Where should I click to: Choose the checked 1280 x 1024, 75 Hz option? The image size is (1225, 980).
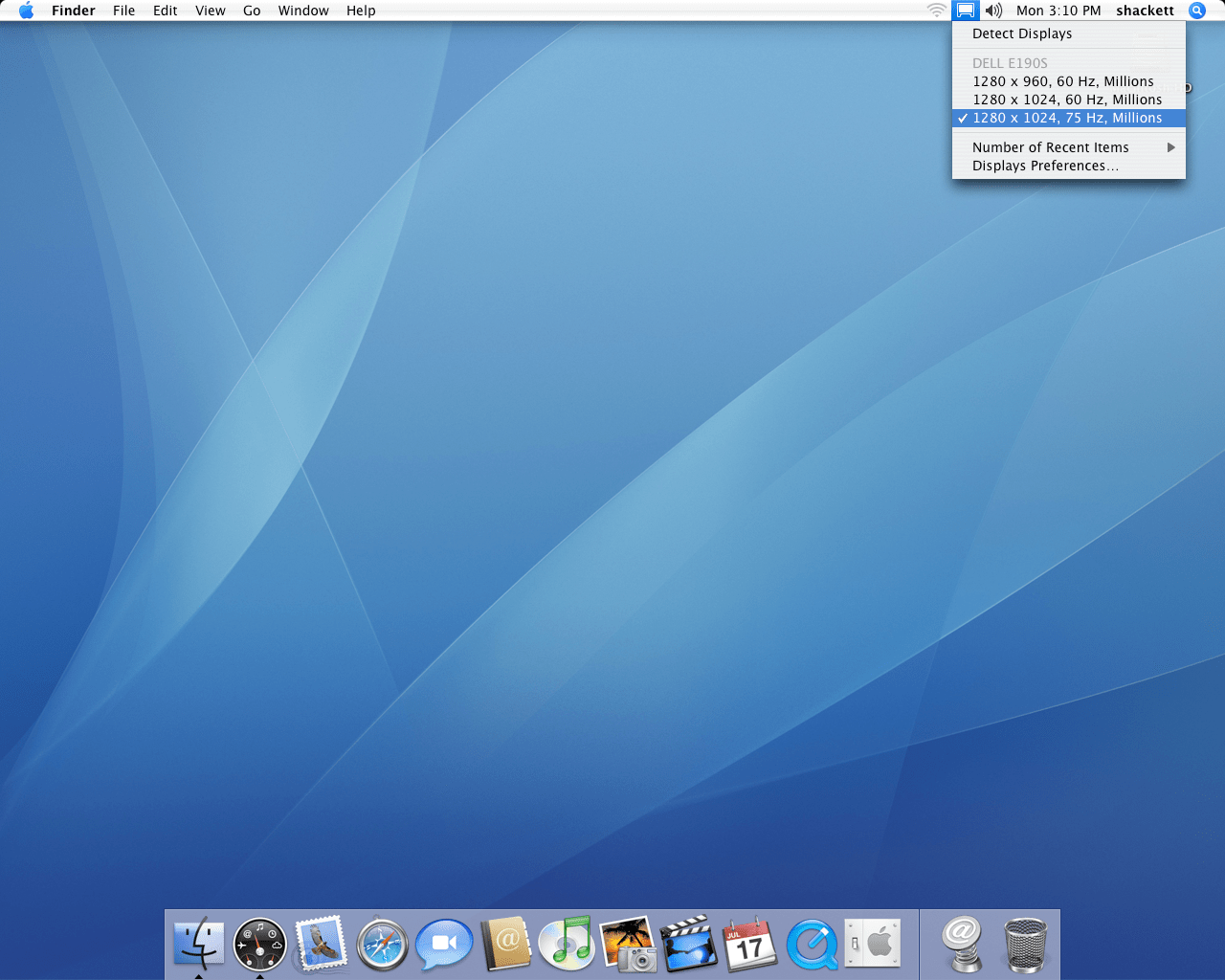pos(1066,118)
